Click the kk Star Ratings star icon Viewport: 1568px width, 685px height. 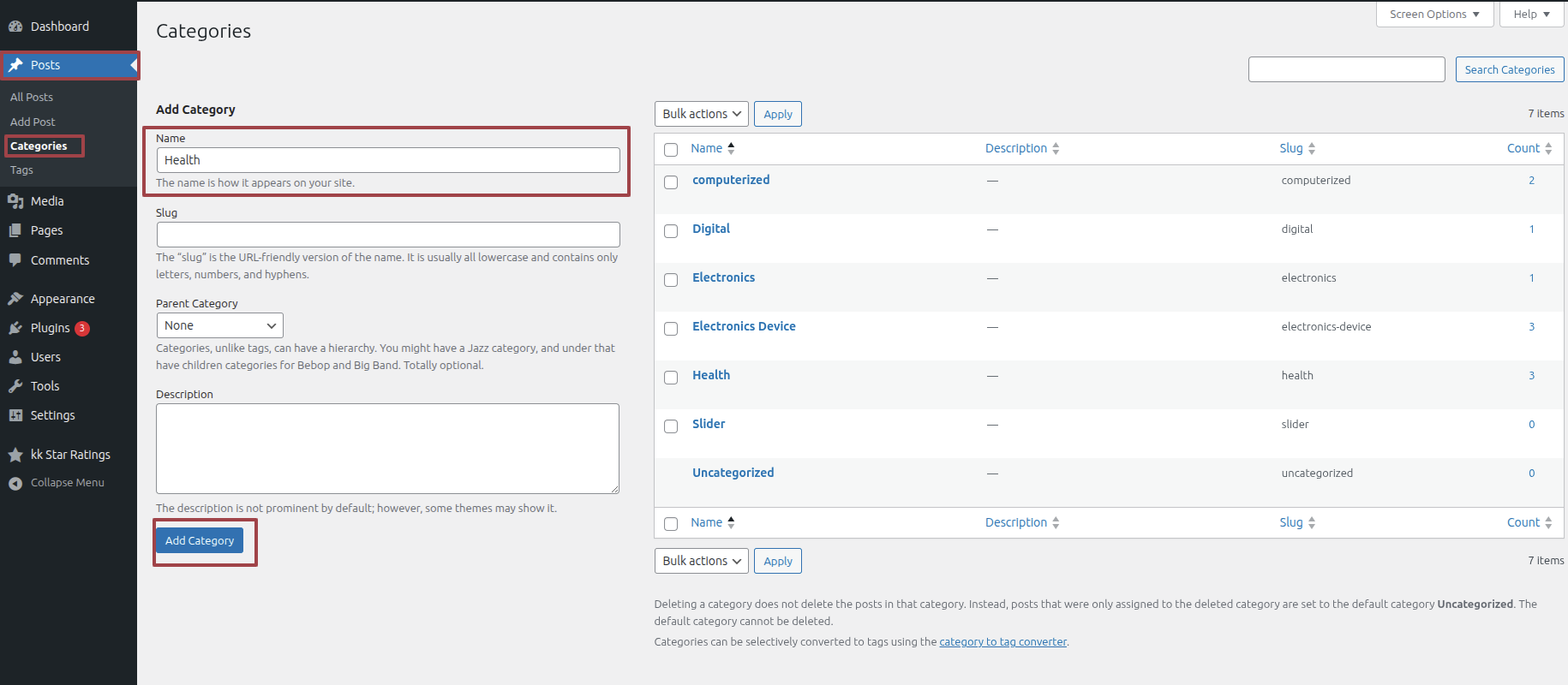click(x=15, y=455)
